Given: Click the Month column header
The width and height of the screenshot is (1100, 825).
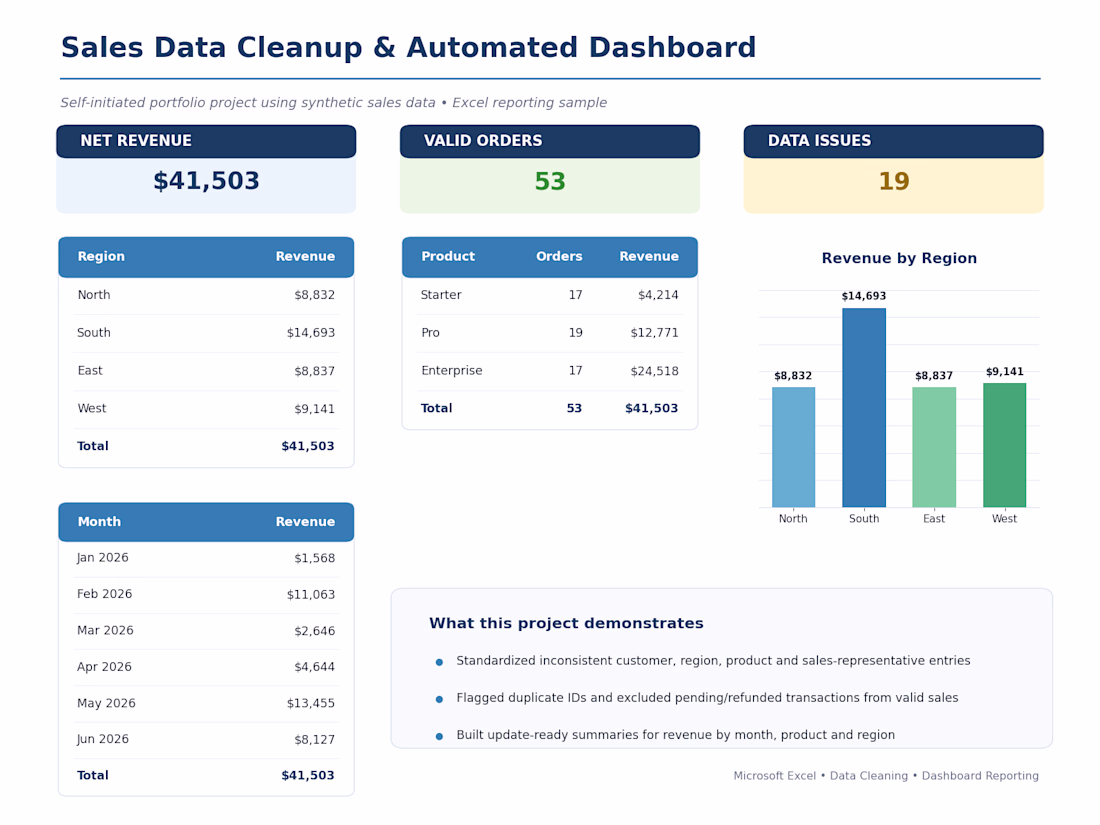Looking at the screenshot, I should (x=99, y=522).
